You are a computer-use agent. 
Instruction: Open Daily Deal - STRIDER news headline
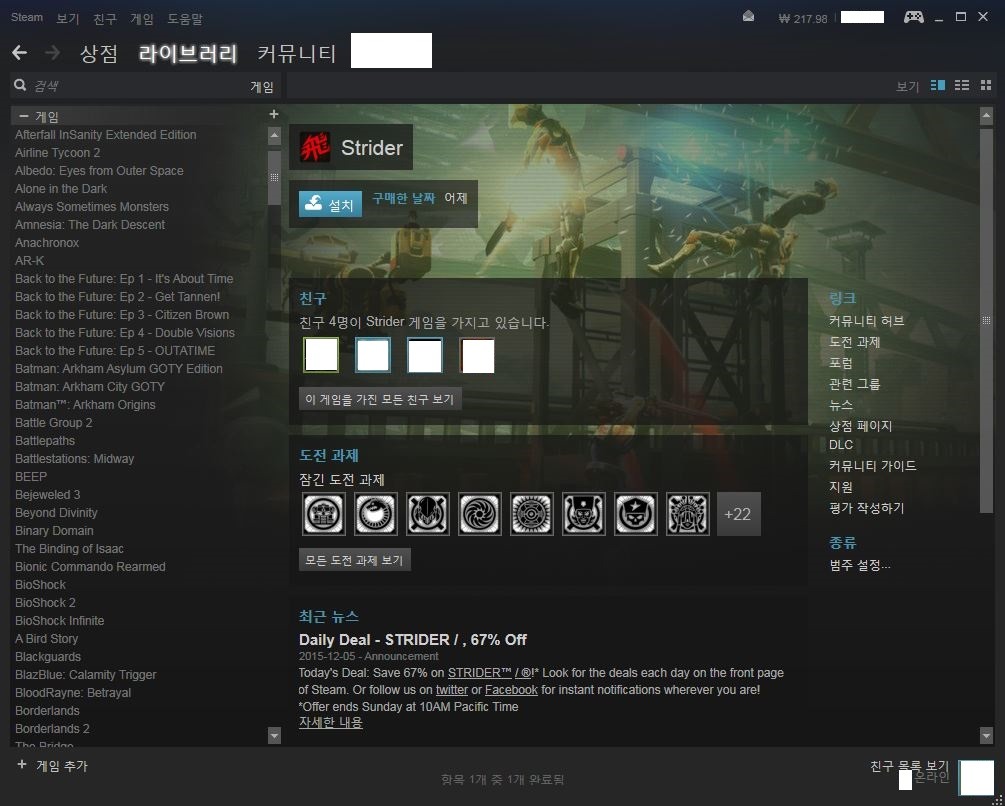[413, 640]
